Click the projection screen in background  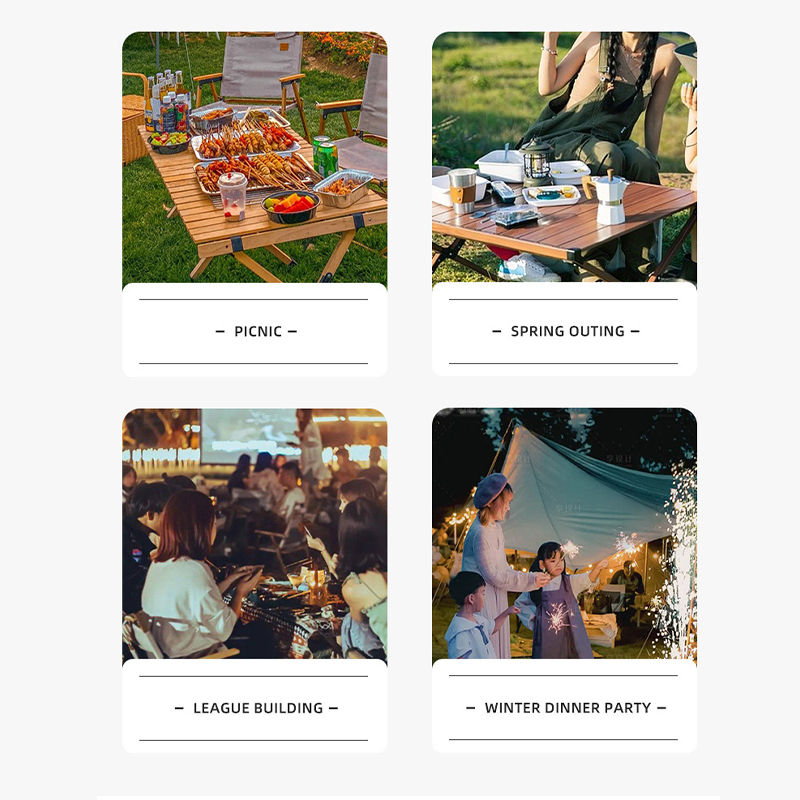[250, 436]
